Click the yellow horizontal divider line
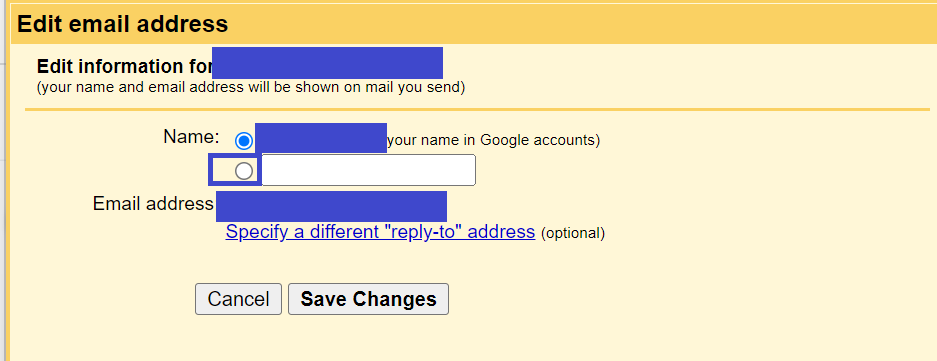This screenshot has width=937, height=361. coord(477,109)
